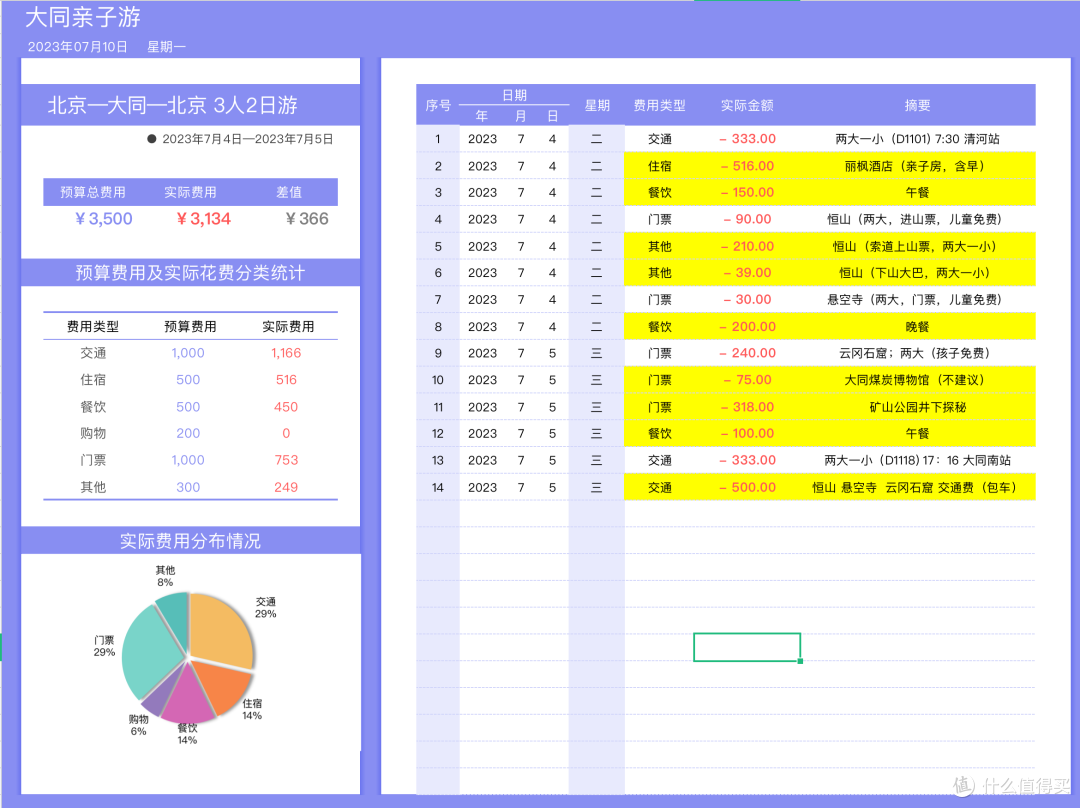Image resolution: width=1080 pixels, height=808 pixels.
Task: Click section title 实际费用分布情况
Action: (x=190, y=541)
